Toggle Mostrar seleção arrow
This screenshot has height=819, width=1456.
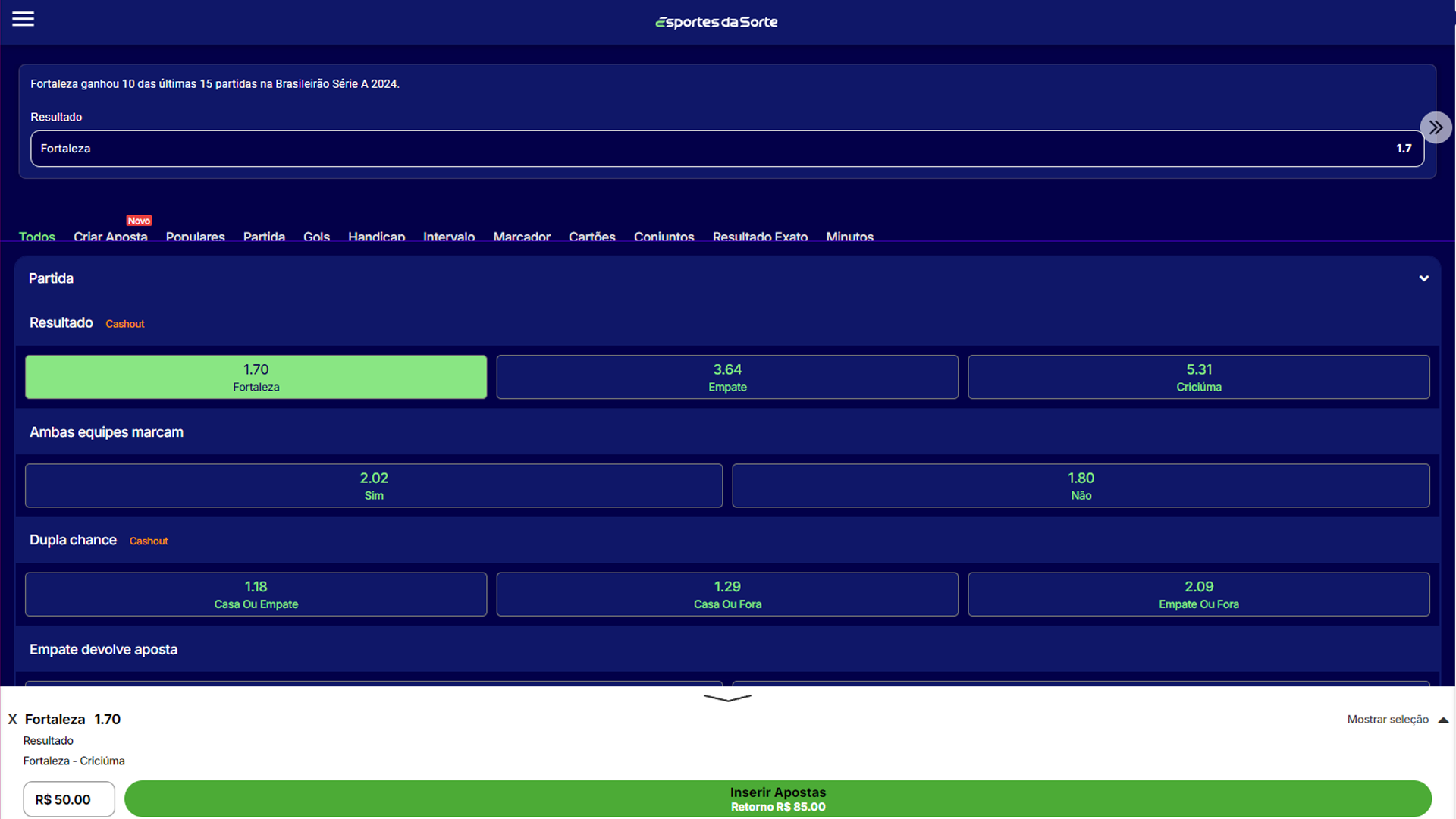(x=1443, y=720)
